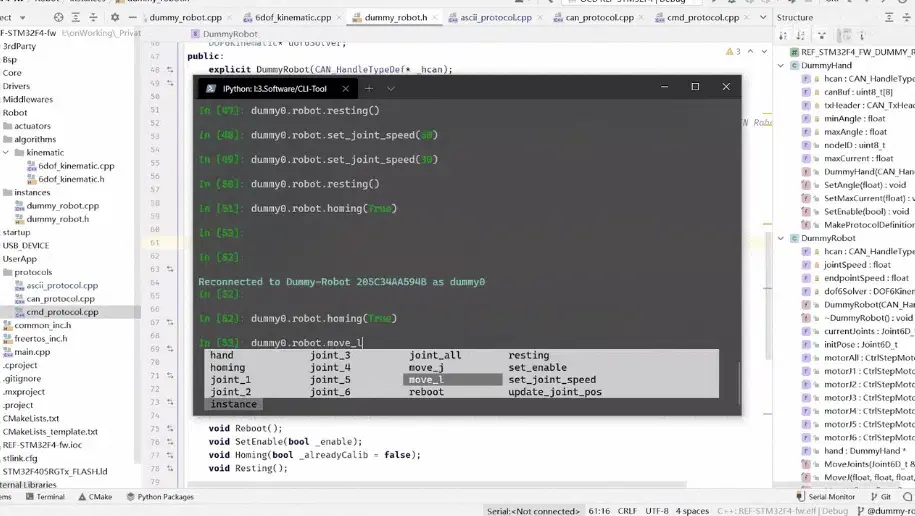Toggle Sort by Visibility in Structure toolbar
915x516 pixels.
783,36
